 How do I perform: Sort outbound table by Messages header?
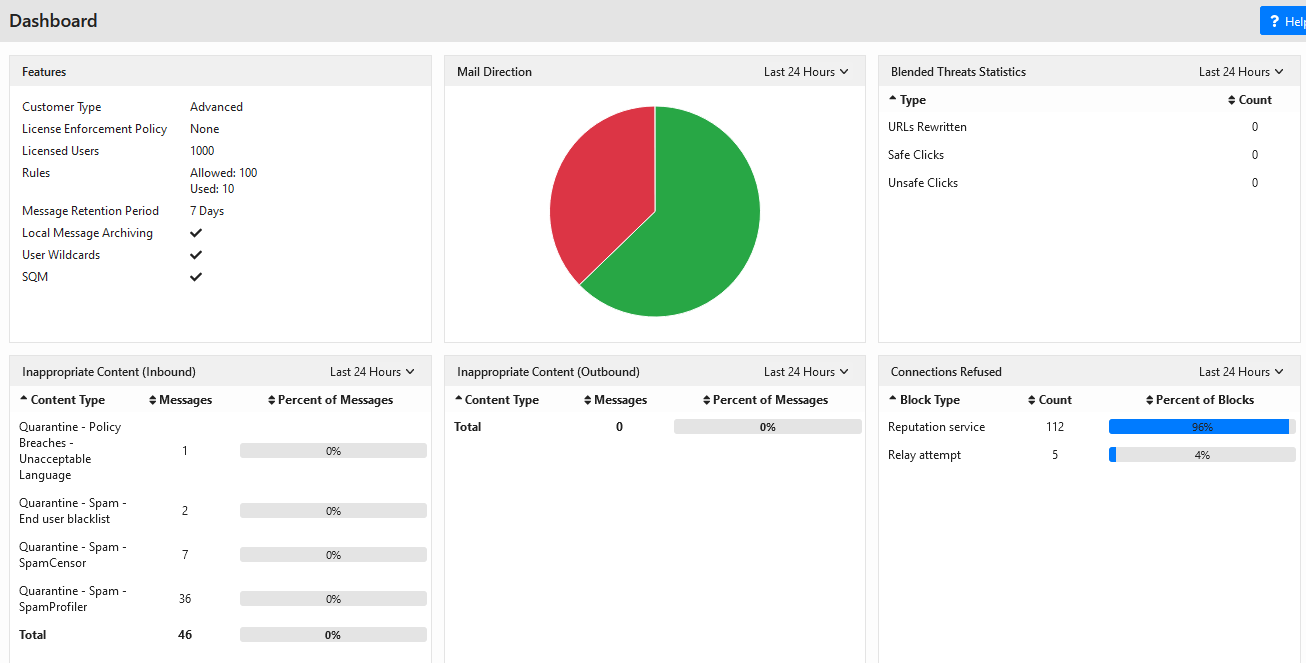(614, 400)
